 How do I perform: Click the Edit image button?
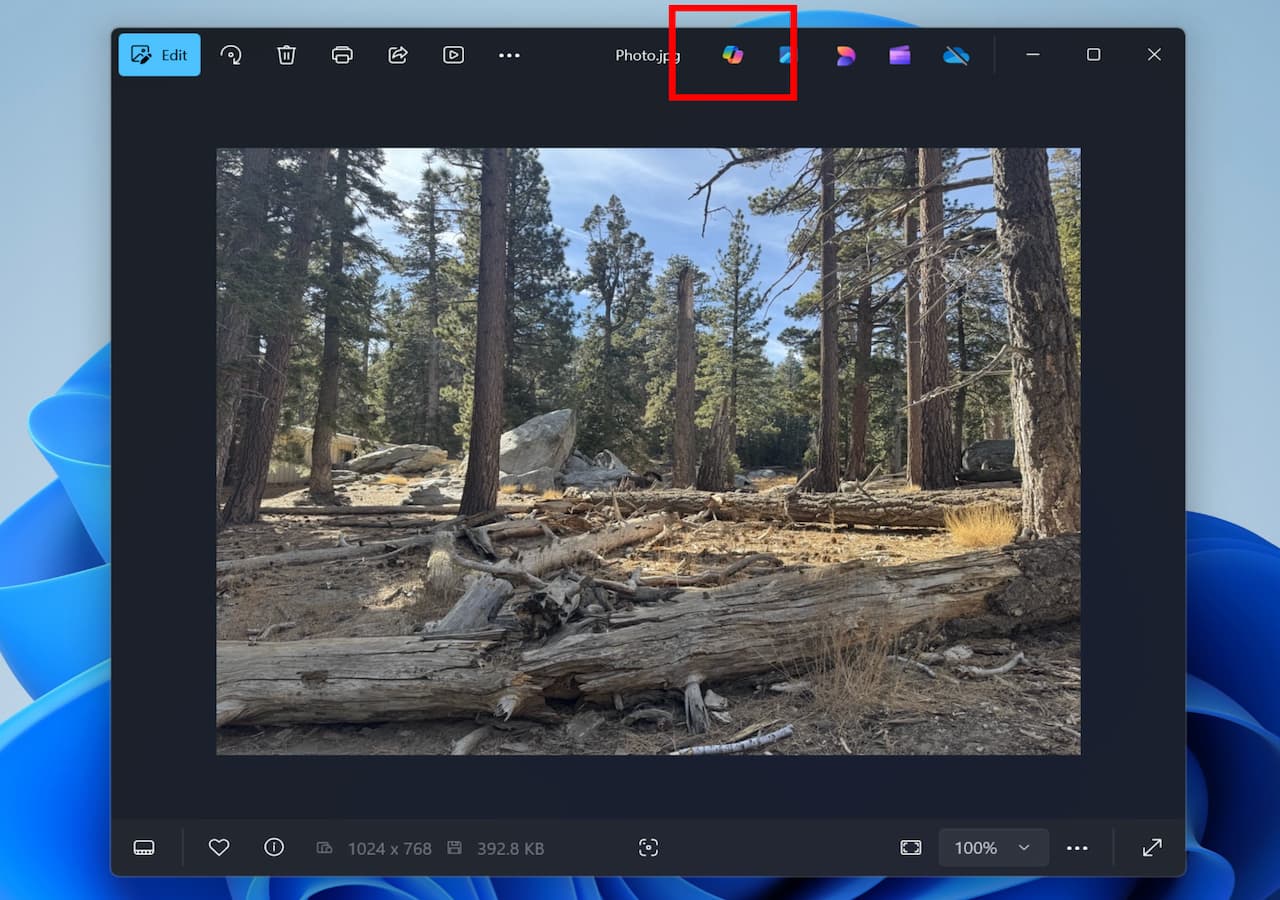pyautogui.click(x=159, y=55)
